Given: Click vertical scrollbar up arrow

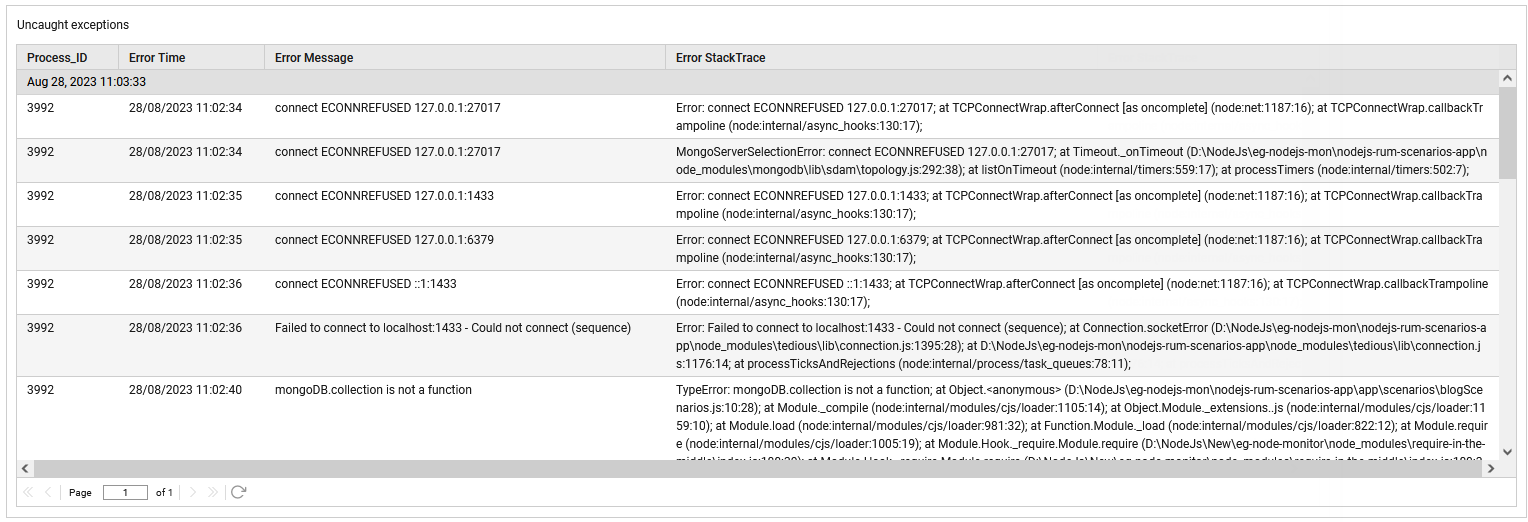Looking at the screenshot, I should click(1508, 78).
